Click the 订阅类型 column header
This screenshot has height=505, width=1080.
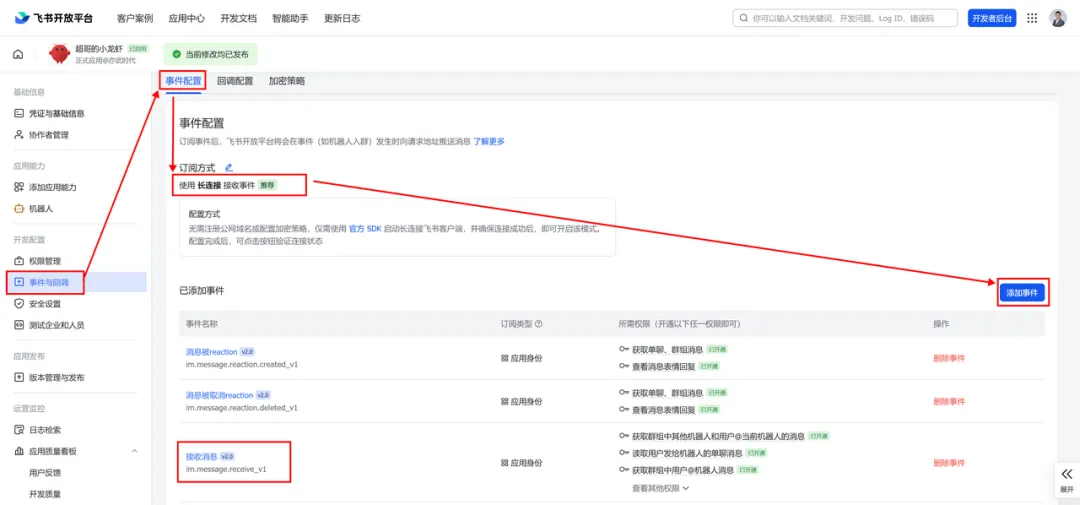pyautogui.click(x=517, y=324)
